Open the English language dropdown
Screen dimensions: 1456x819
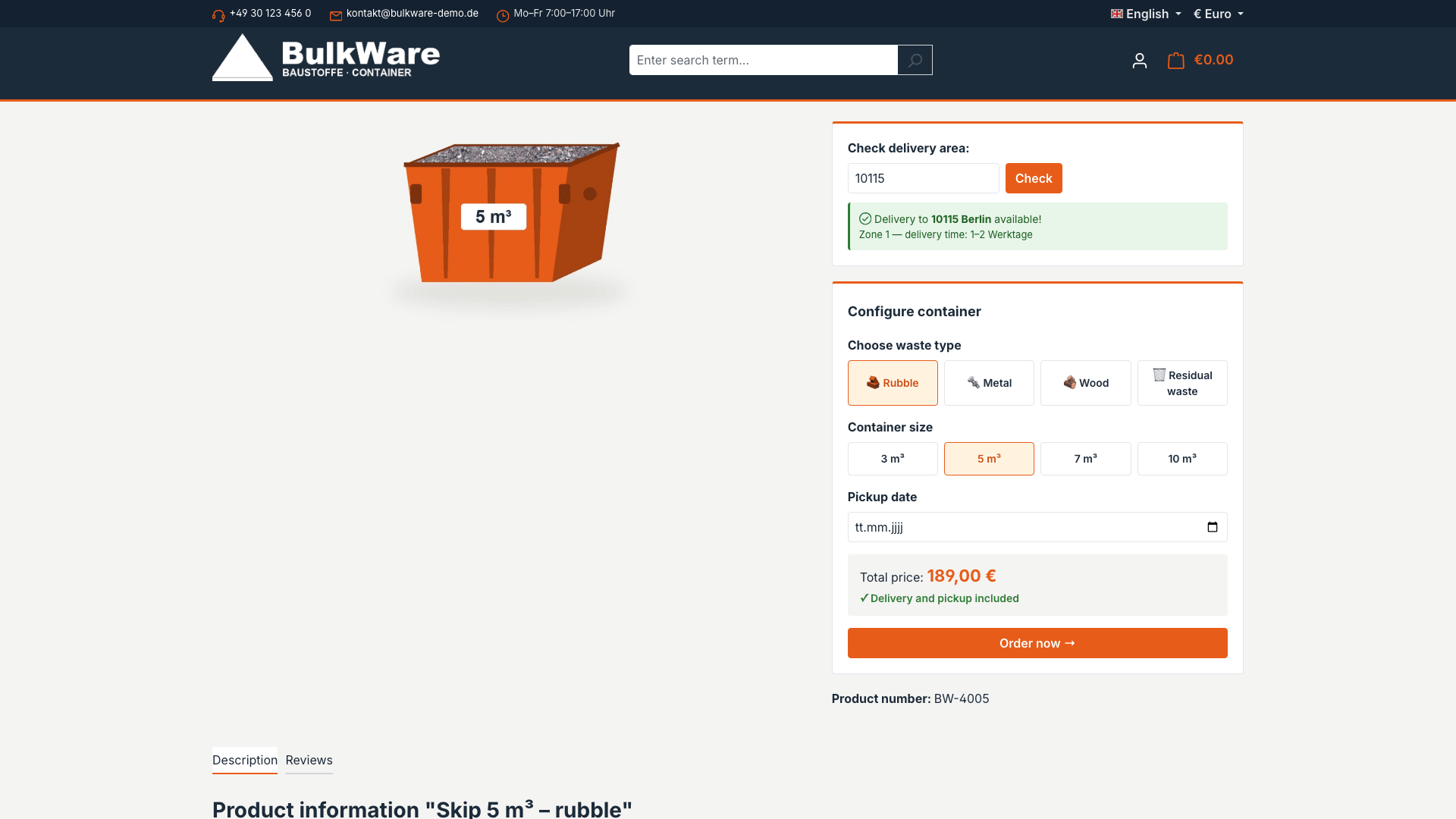(1146, 14)
